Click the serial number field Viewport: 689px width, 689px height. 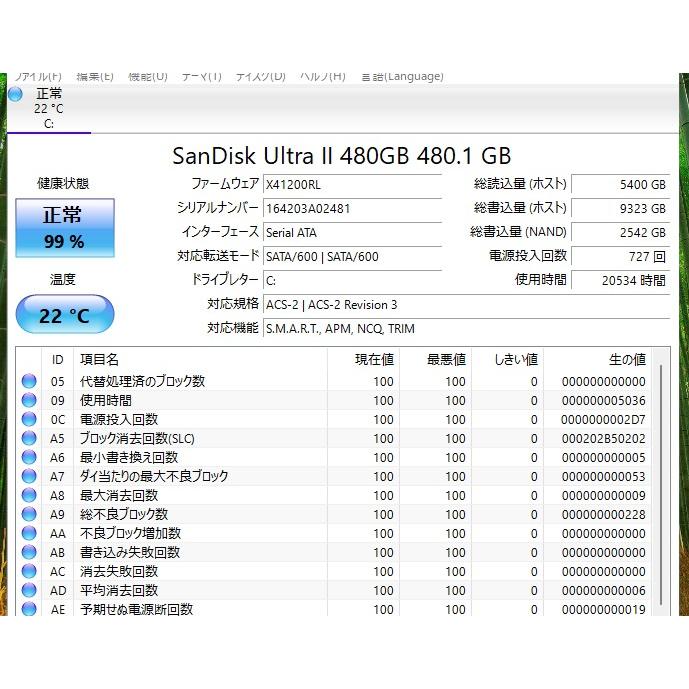click(x=351, y=208)
